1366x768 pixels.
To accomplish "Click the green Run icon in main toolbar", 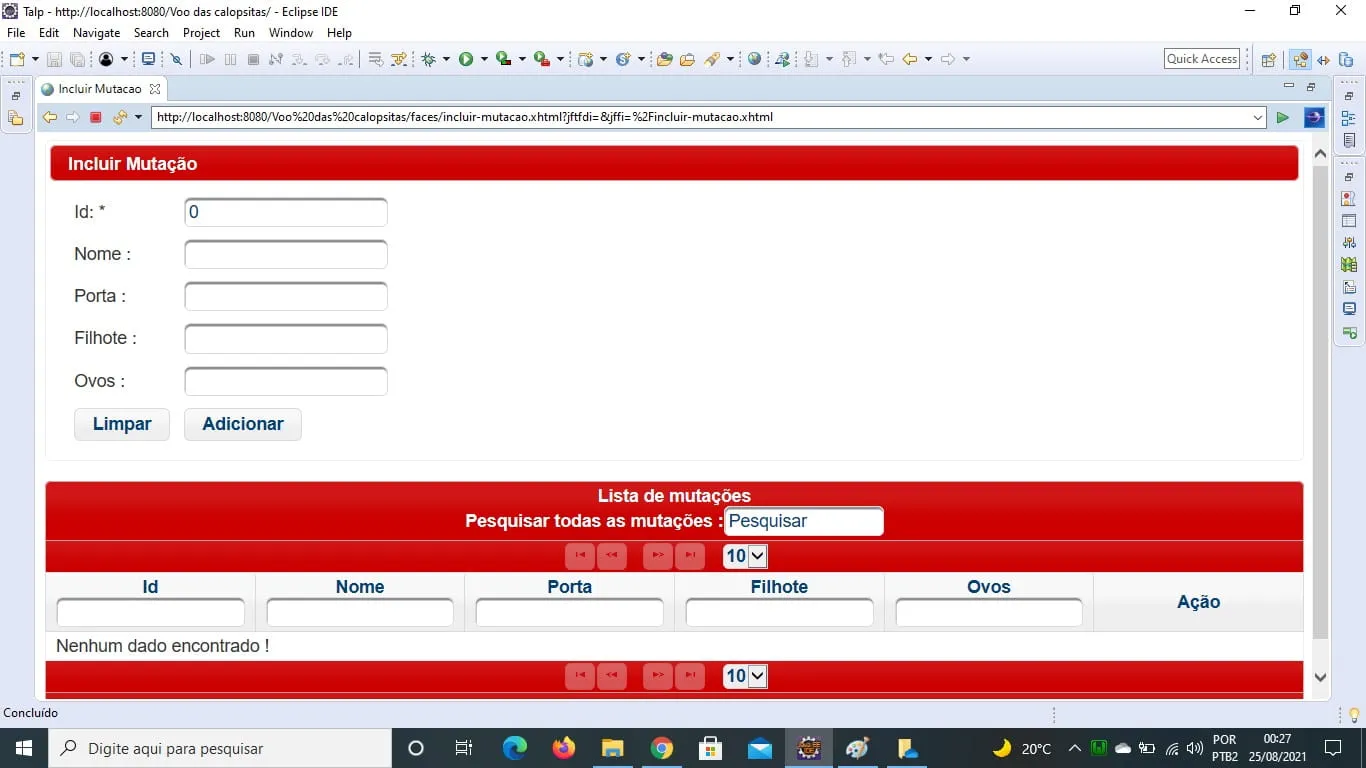I will 466,60.
